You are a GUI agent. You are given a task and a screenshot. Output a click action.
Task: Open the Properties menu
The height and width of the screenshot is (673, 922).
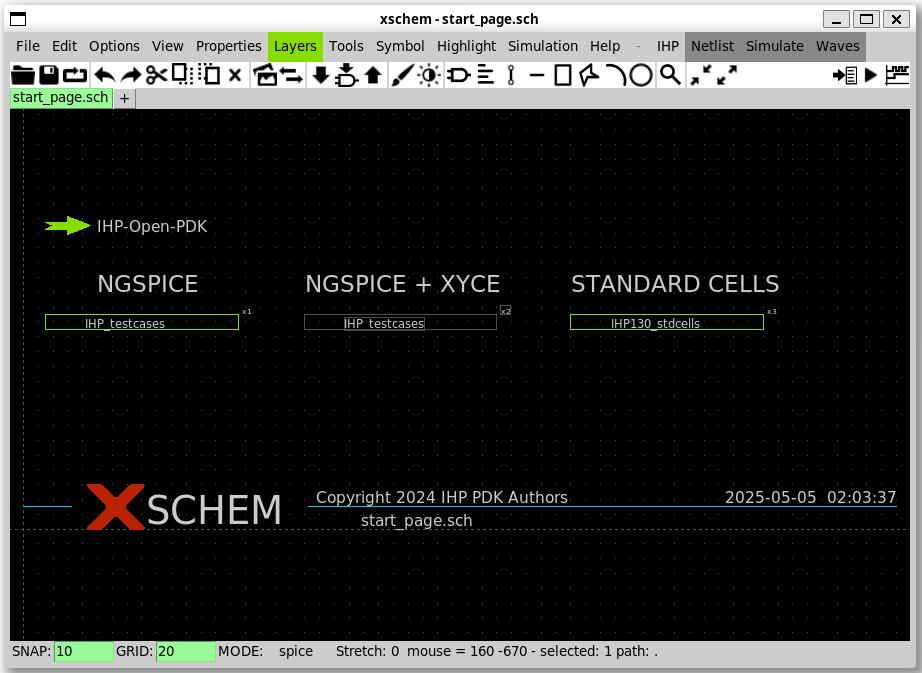228,46
